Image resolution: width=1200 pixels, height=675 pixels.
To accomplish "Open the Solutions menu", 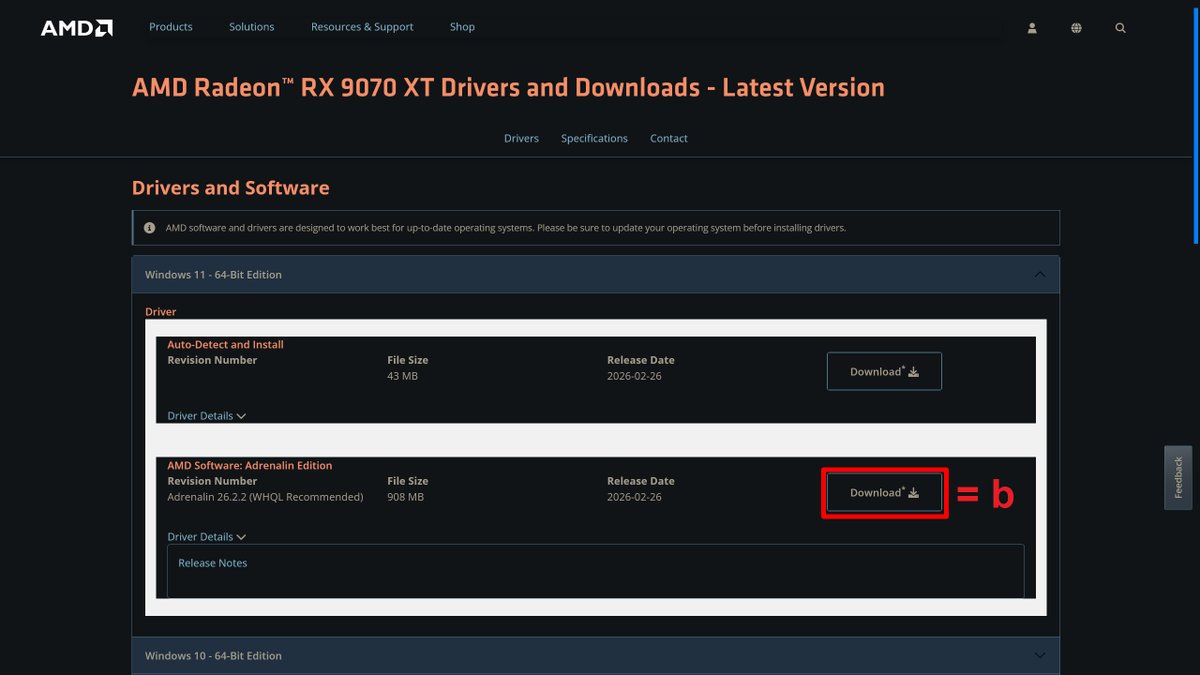I will pyautogui.click(x=252, y=27).
